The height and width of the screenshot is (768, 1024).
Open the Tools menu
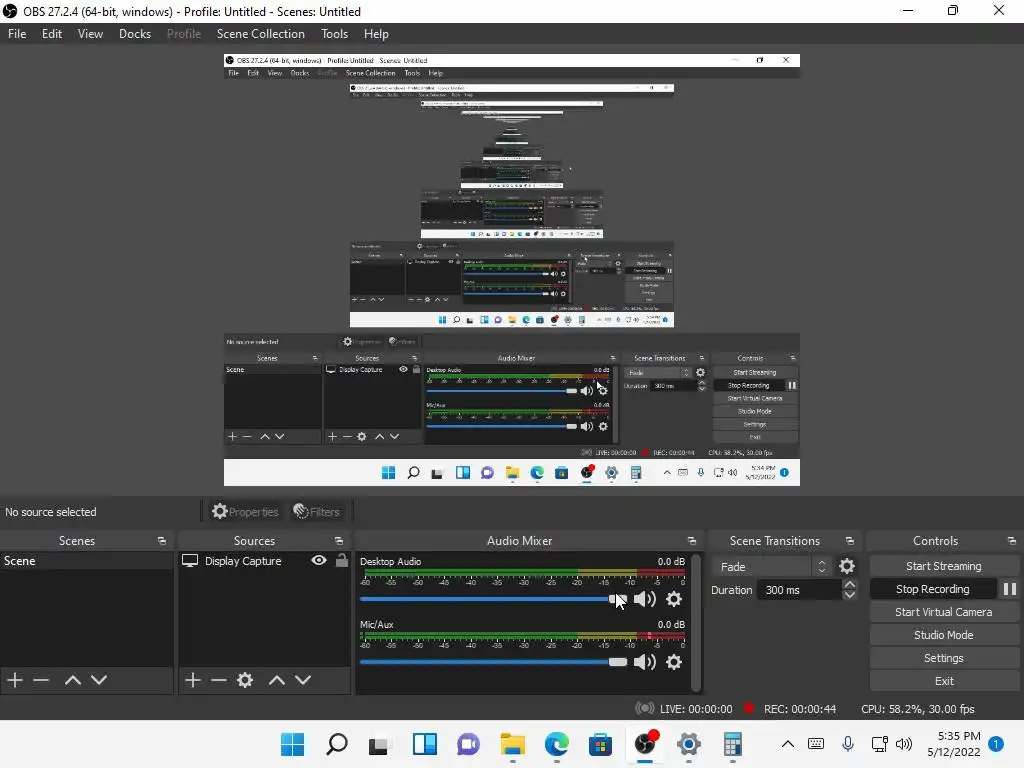[334, 34]
